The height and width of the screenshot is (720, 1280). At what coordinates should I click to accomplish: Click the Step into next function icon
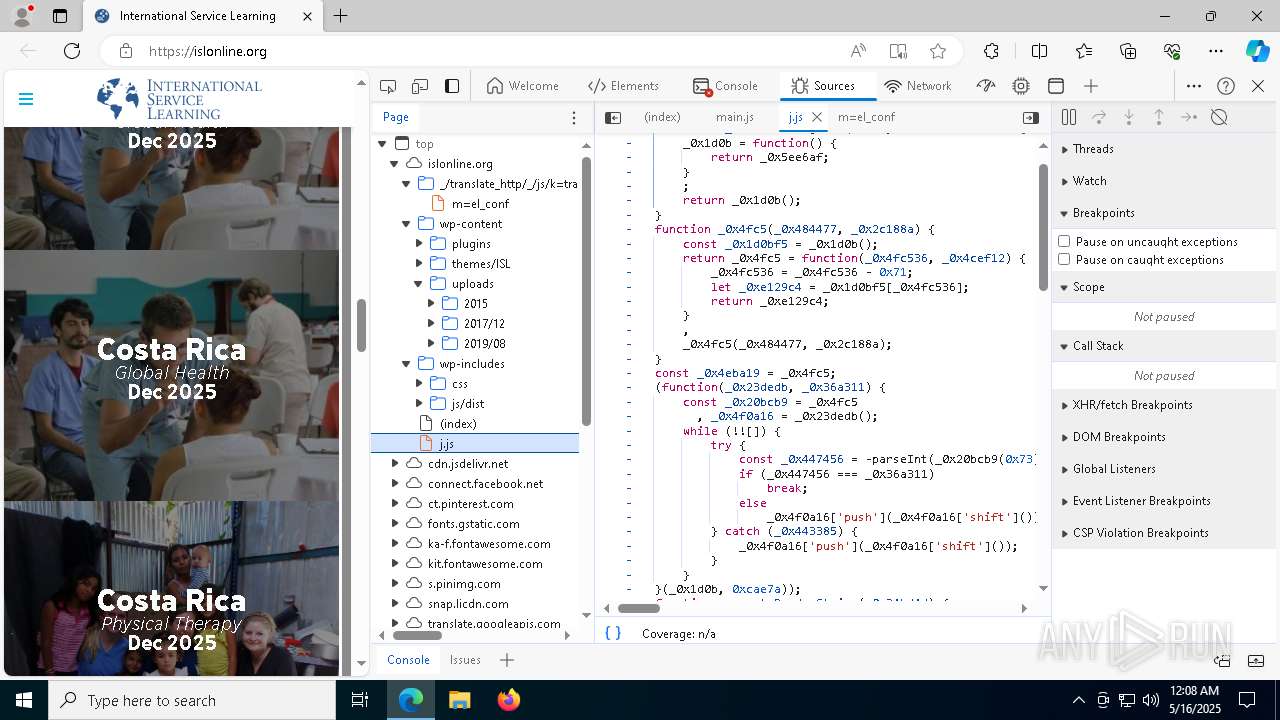tap(1129, 117)
